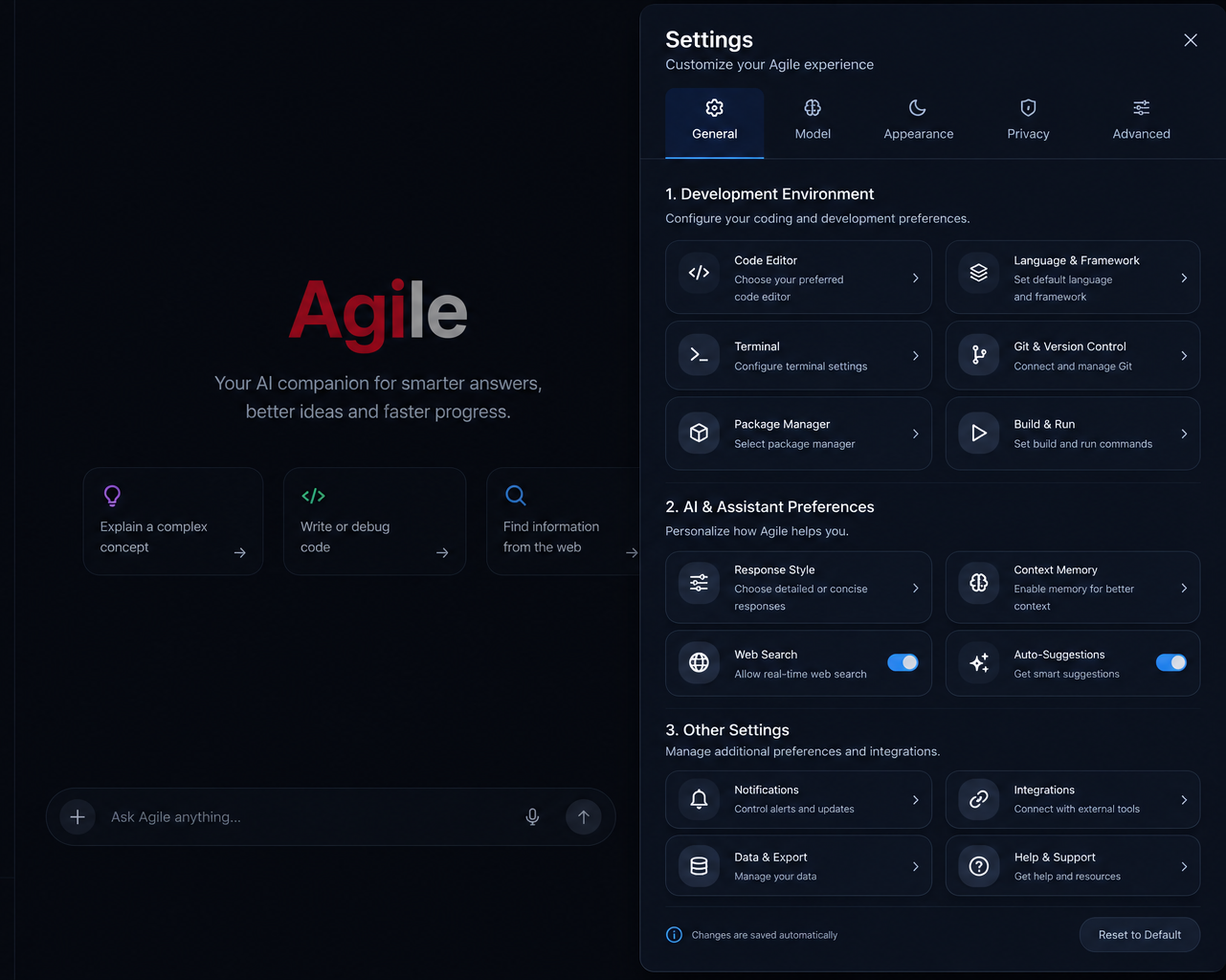Screen dimensions: 1226x980
Task: Switch to the Appearance tab
Action: 919,122
